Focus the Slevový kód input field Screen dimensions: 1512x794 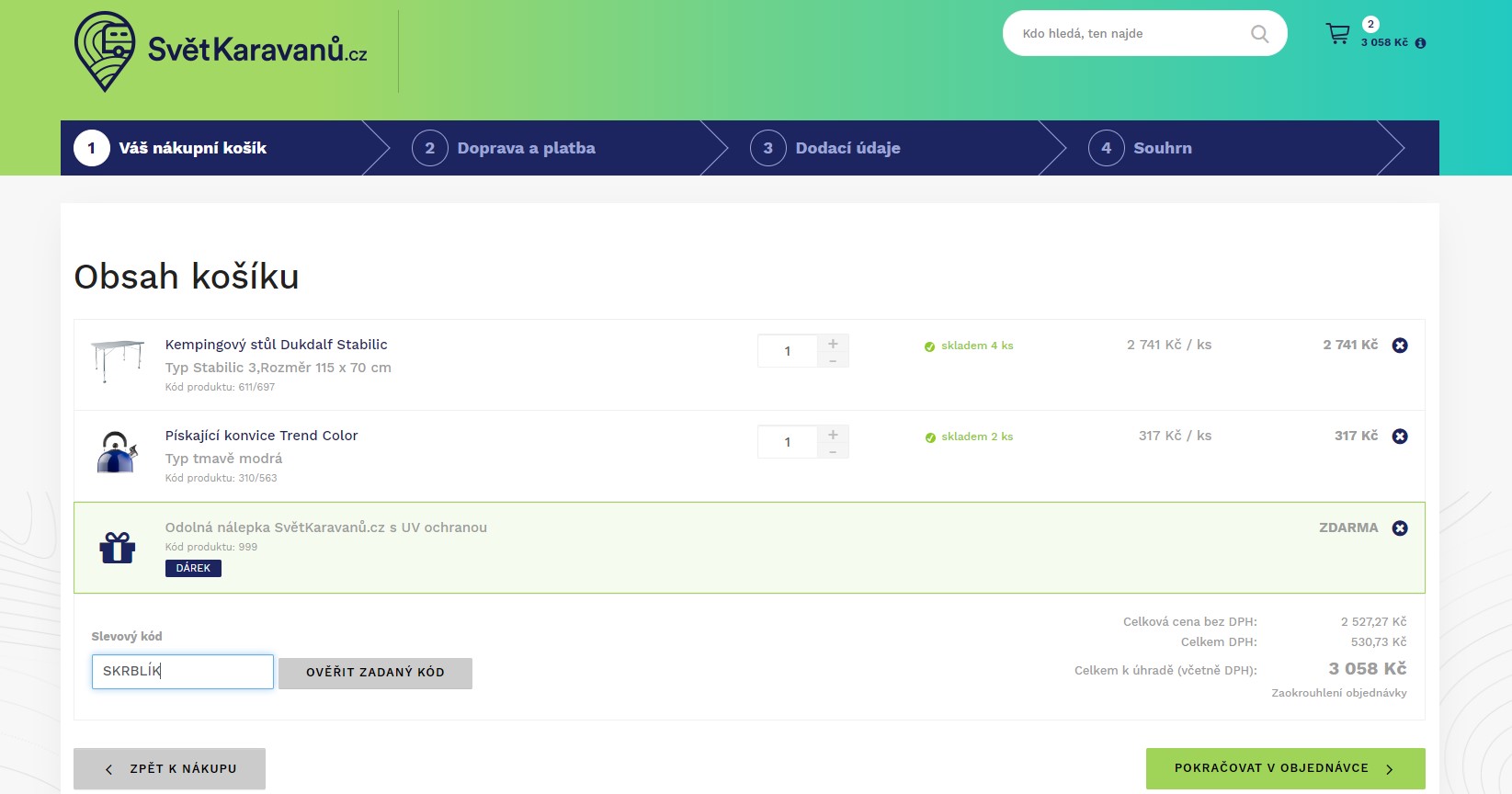tap(183, 672)
